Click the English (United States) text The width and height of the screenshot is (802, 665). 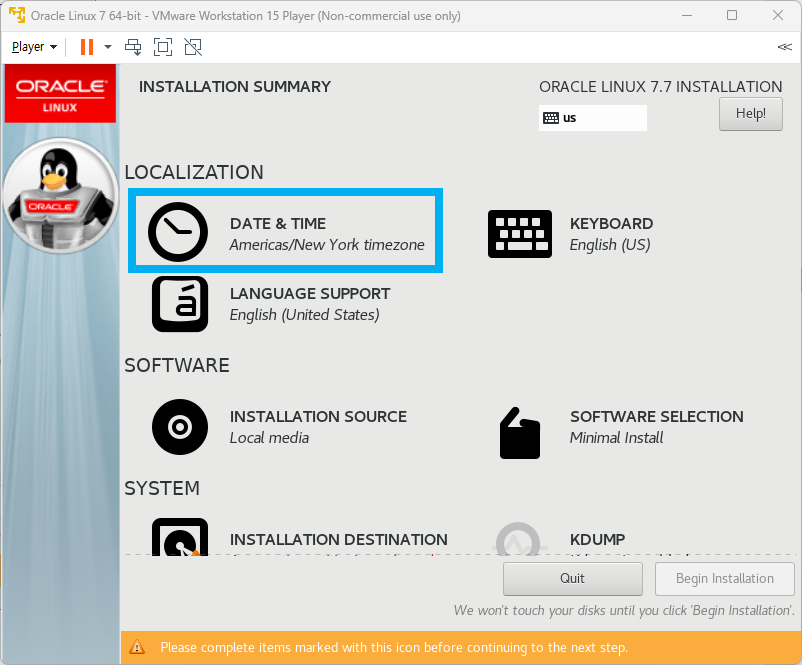point(305,315)
